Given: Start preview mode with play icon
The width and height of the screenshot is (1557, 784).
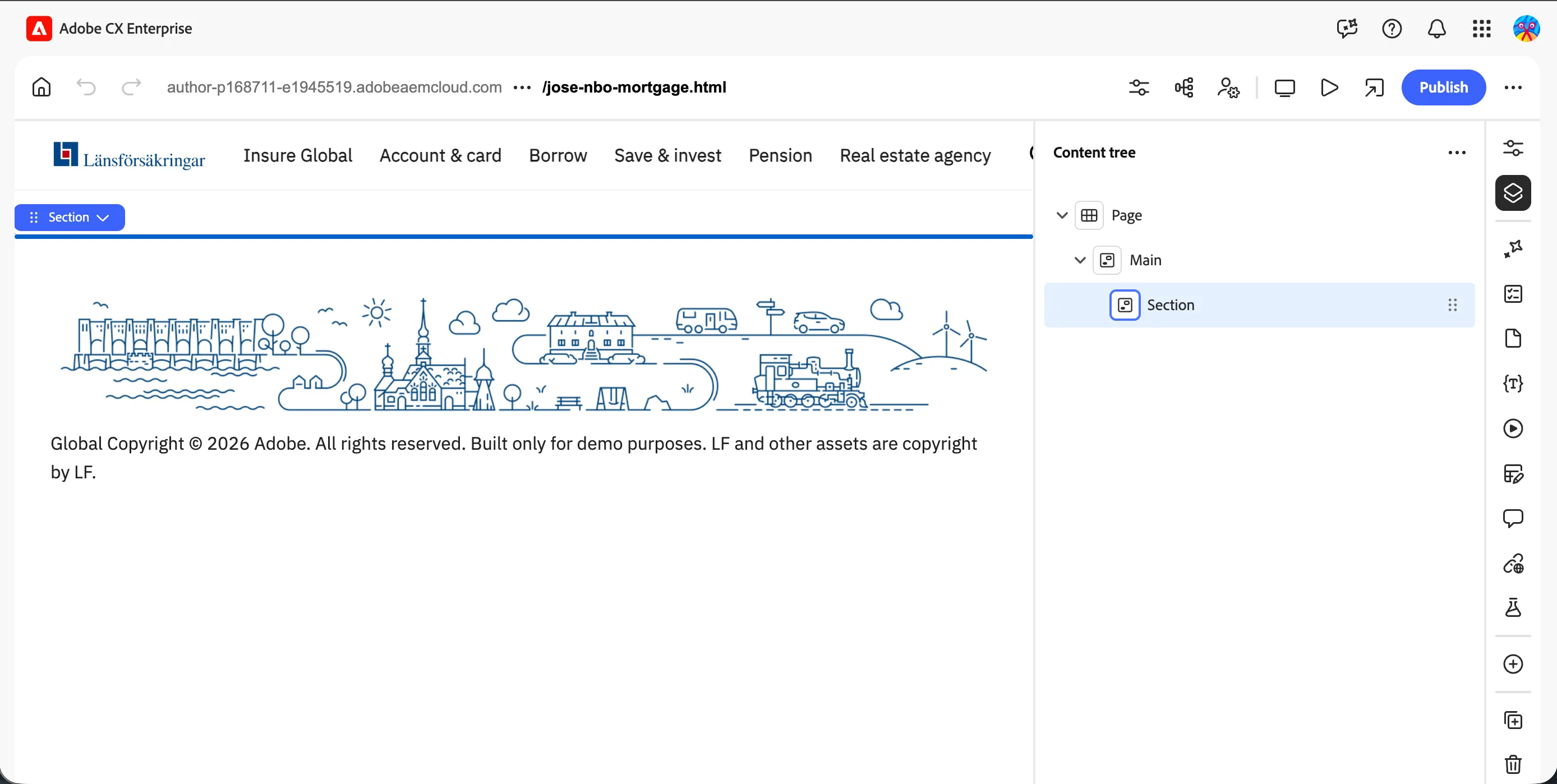Looking at the screenshot, I should click(1329, 87).
